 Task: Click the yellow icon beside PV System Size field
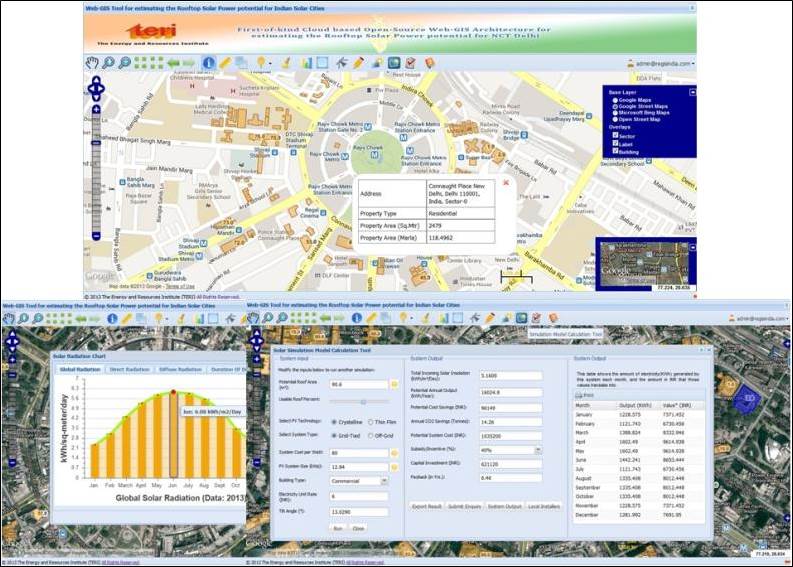(394, 467)
